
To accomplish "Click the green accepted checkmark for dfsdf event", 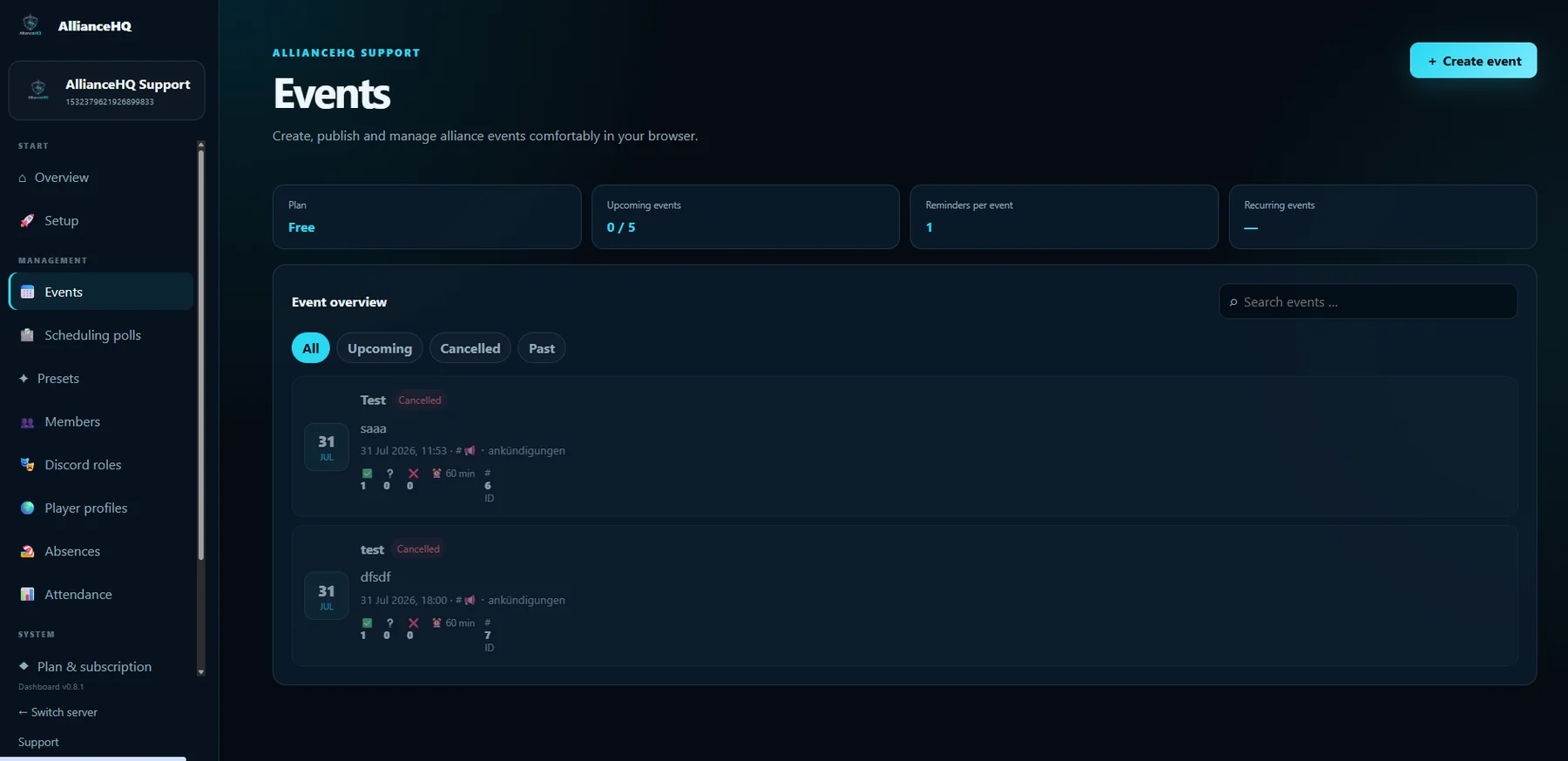I will pos(367,623).
